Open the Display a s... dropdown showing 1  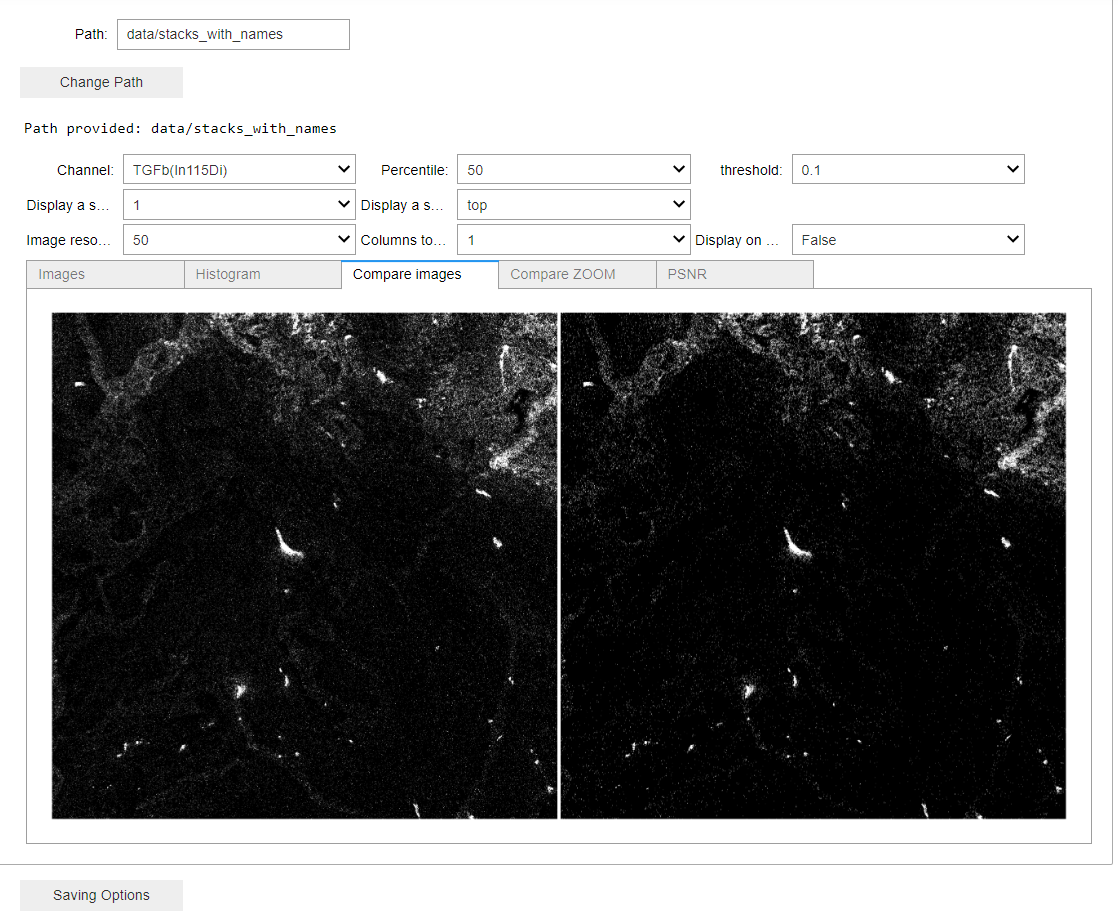[x=239, y=205]
